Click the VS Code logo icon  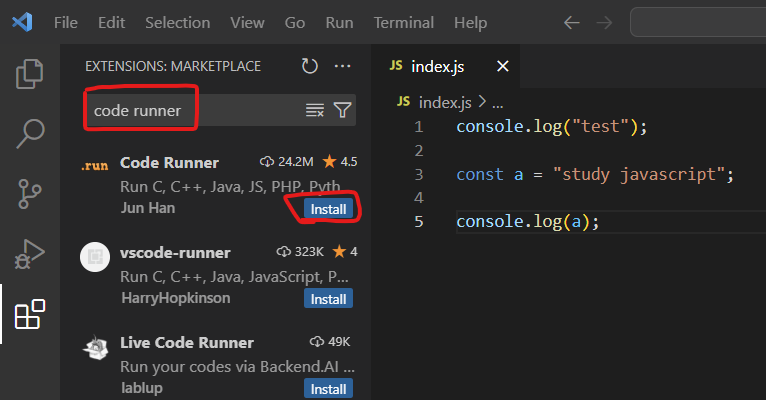22,22
